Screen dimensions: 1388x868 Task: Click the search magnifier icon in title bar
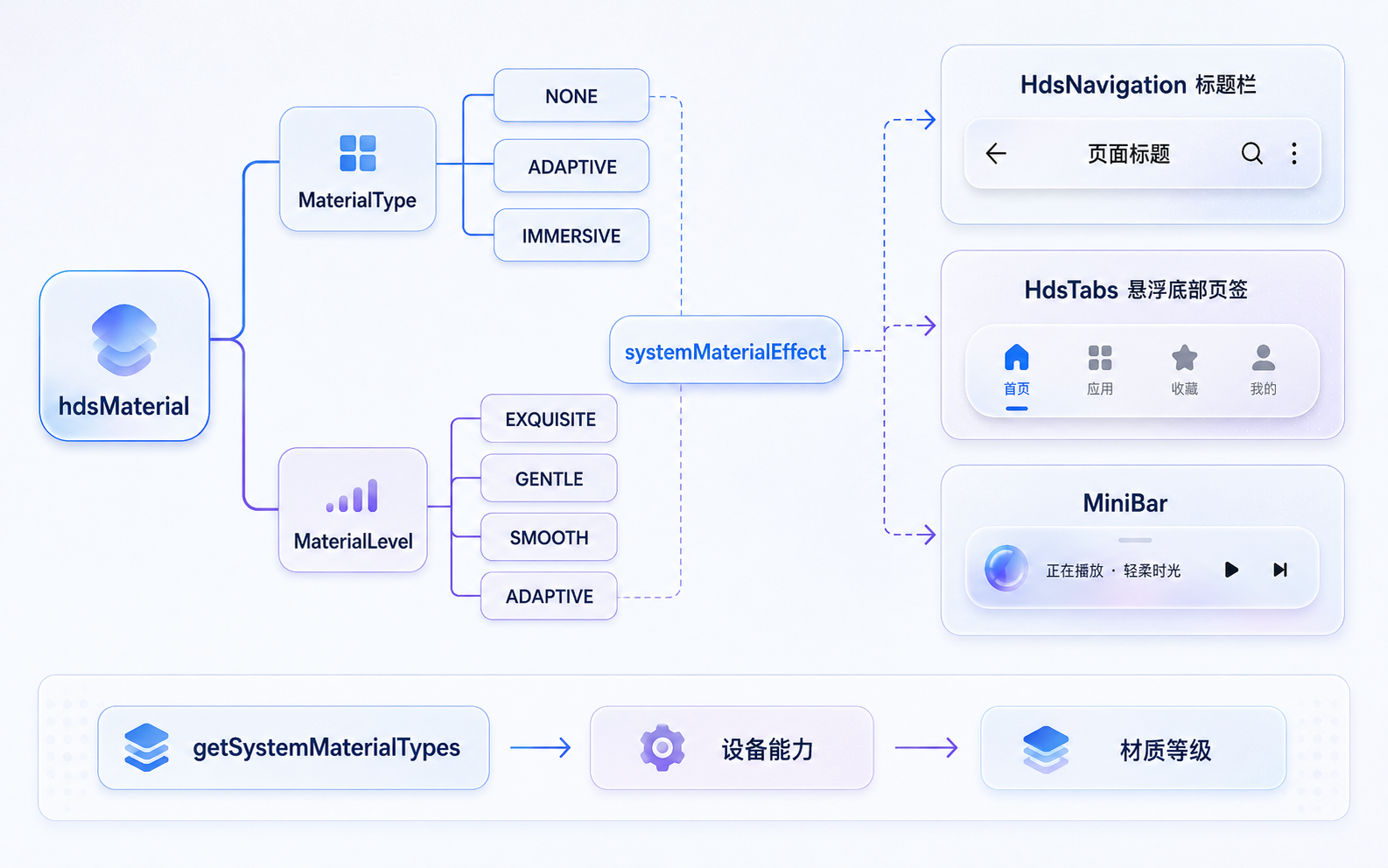pos(1252,153)
